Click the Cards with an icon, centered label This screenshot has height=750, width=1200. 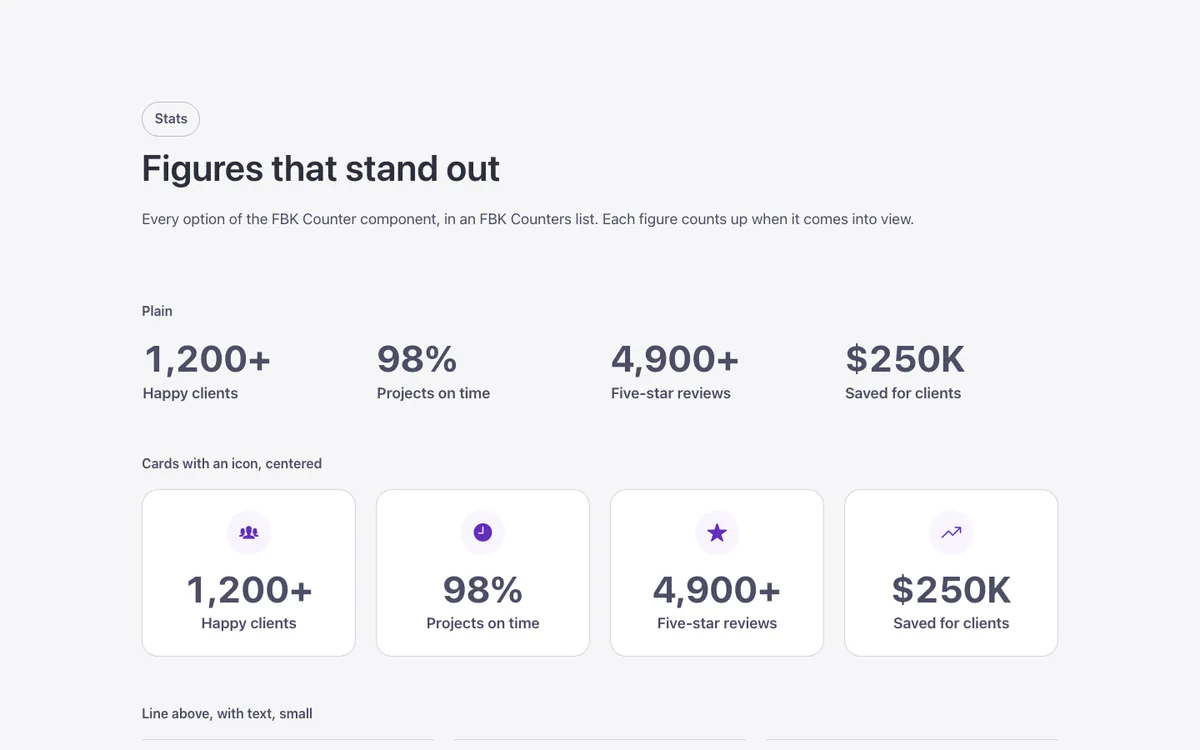pos(232,464)
